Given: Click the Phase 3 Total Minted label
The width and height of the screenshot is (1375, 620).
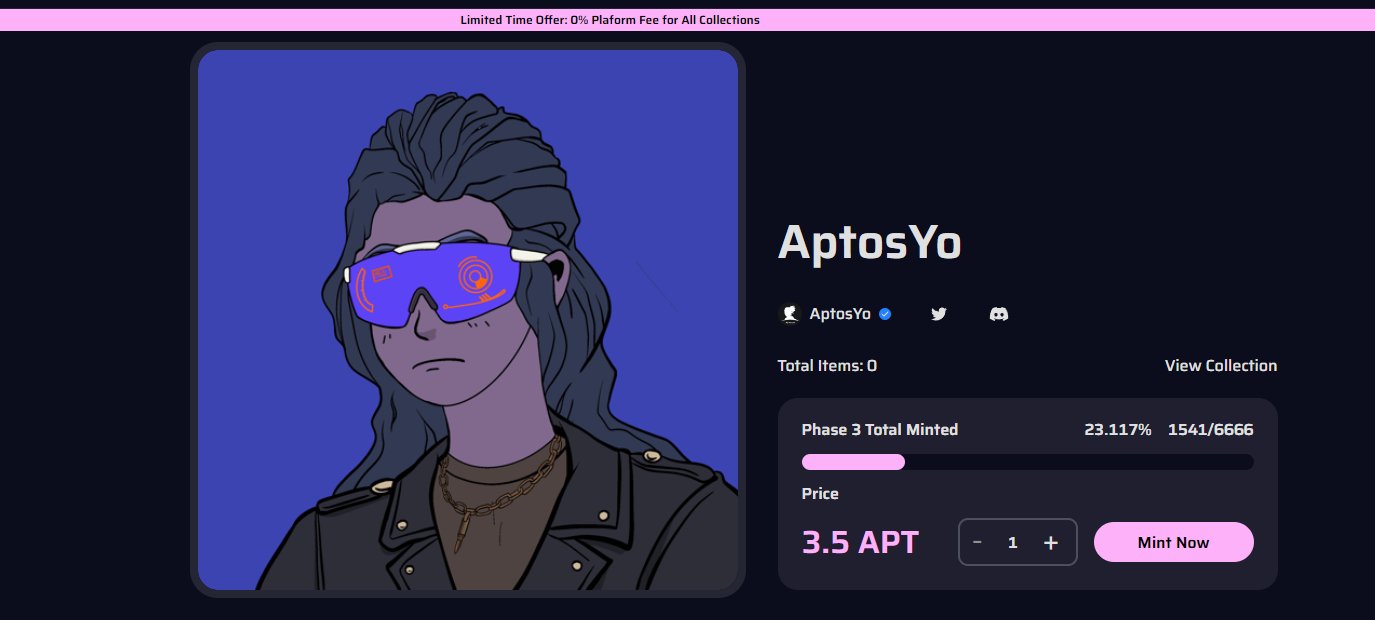Looking at the screenshot, I should [x=880, y=430].
